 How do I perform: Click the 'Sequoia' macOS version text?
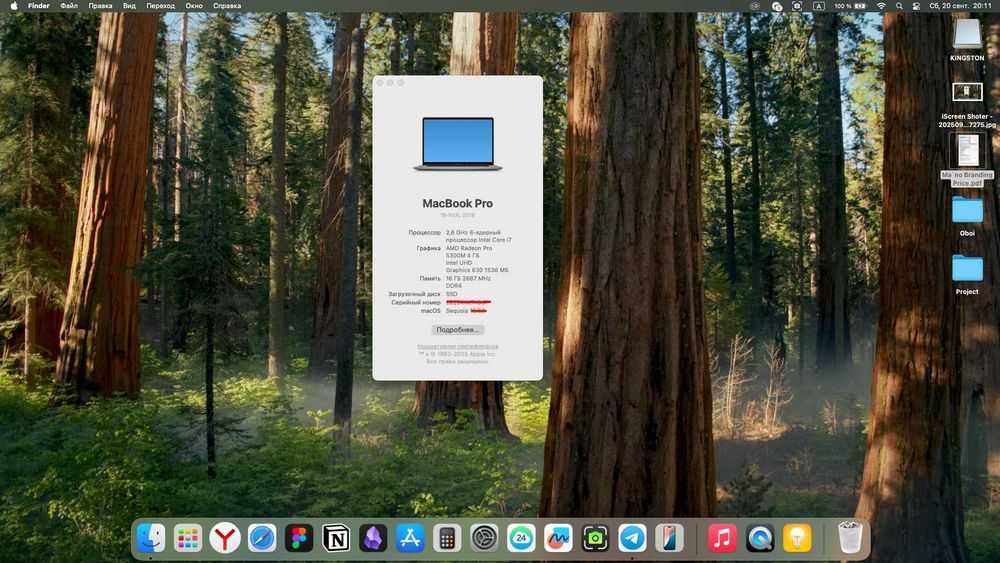coord(457,311)
